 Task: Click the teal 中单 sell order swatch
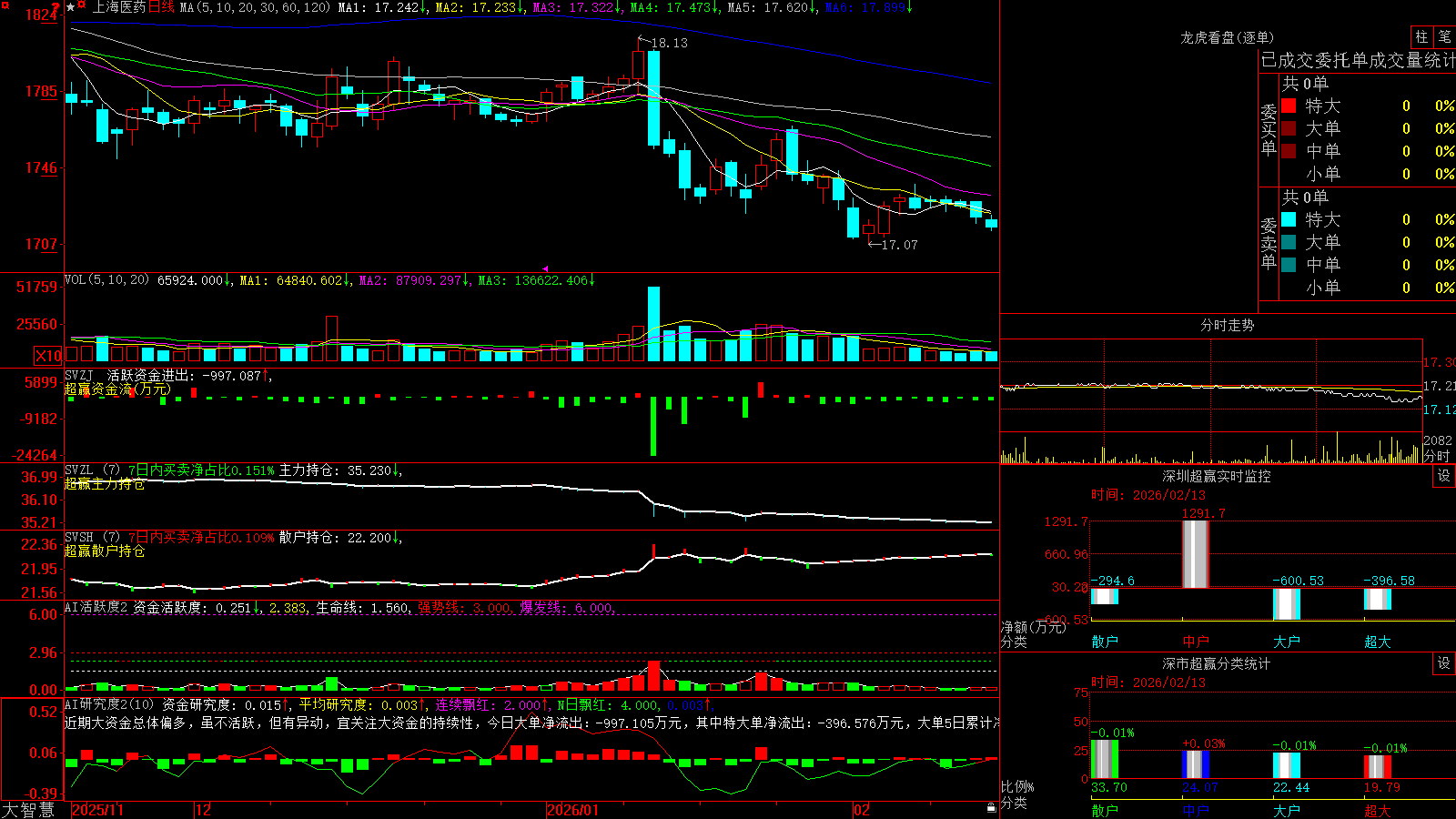click(1289, 265)
